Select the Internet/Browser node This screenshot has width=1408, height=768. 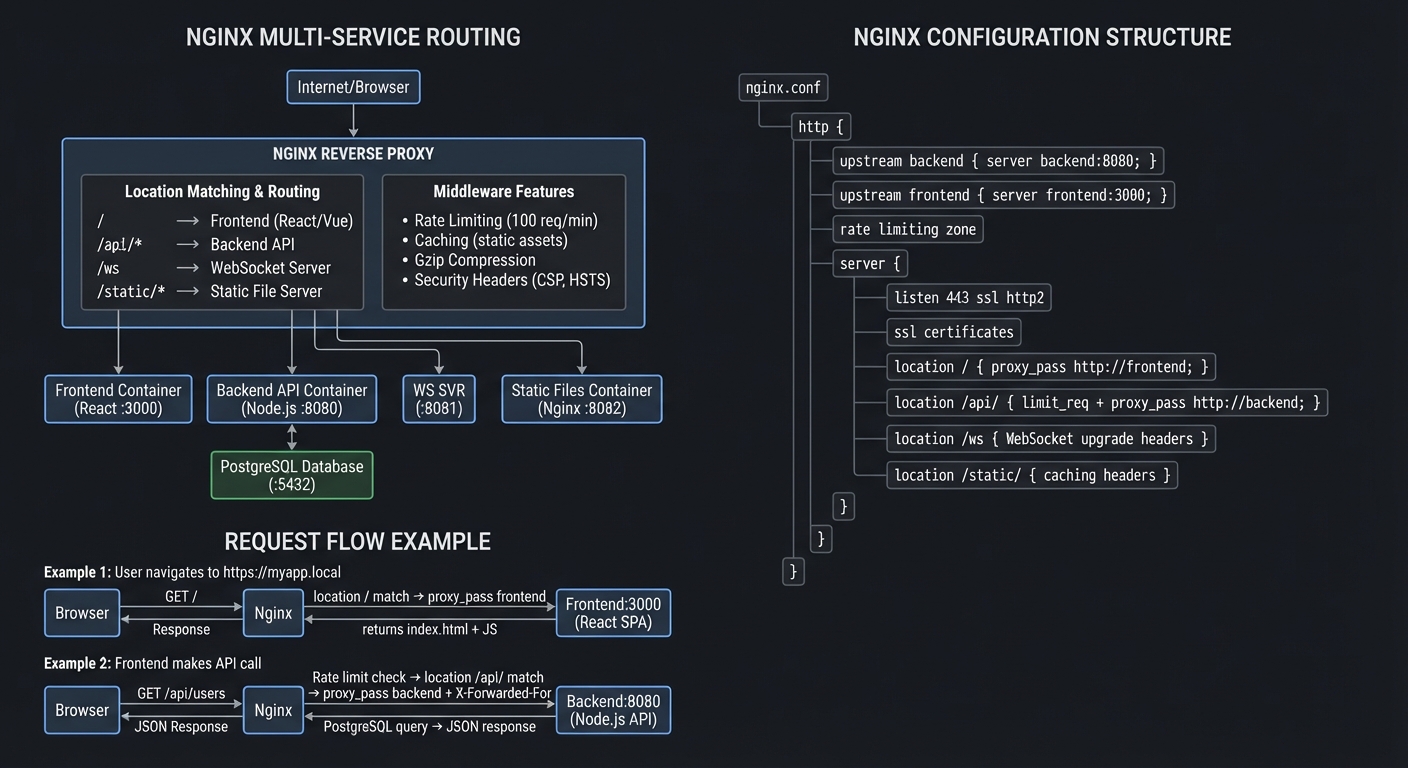pyautogui.click(x=353, y=87)
